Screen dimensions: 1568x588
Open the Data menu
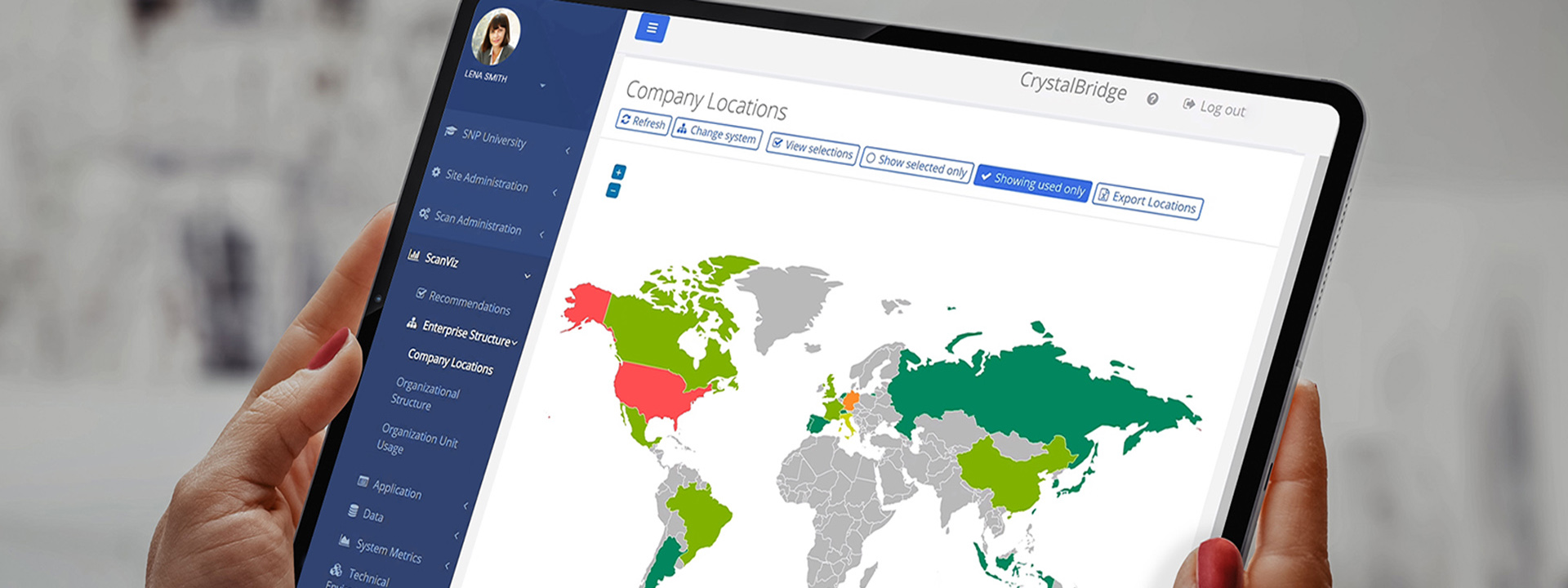pyautogui.click(x=372, y=515)
